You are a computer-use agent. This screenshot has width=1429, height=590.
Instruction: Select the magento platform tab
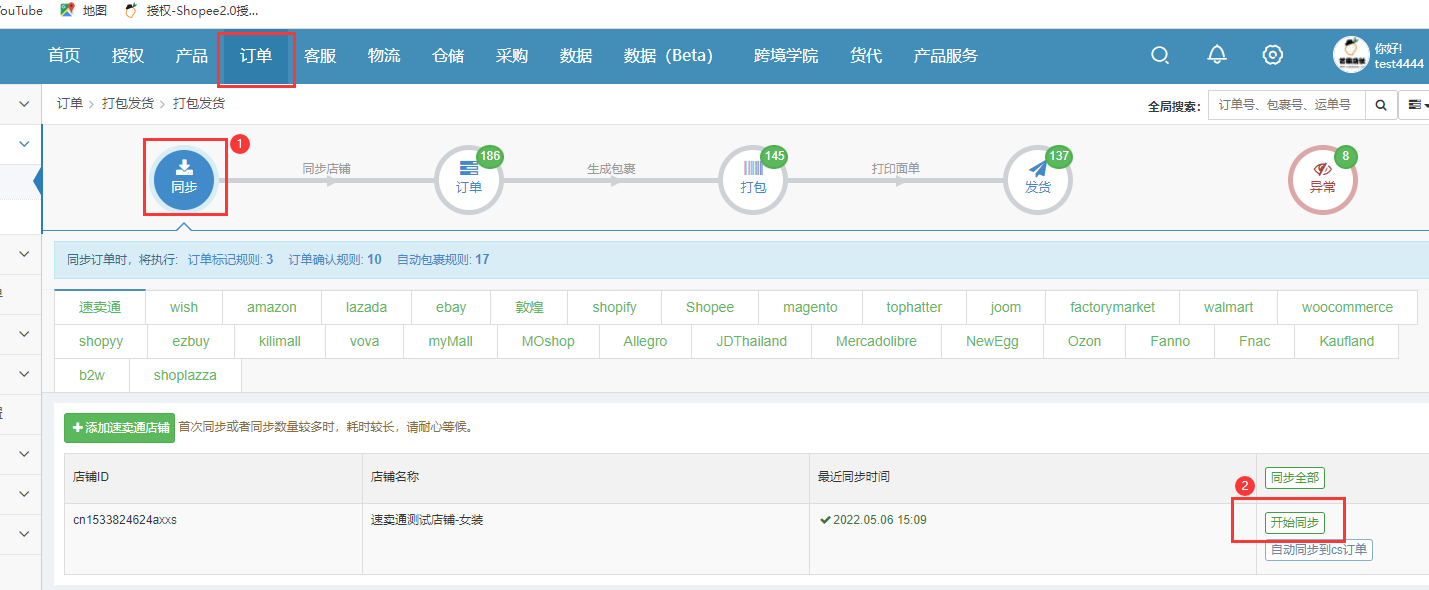(x=810, y=307)
